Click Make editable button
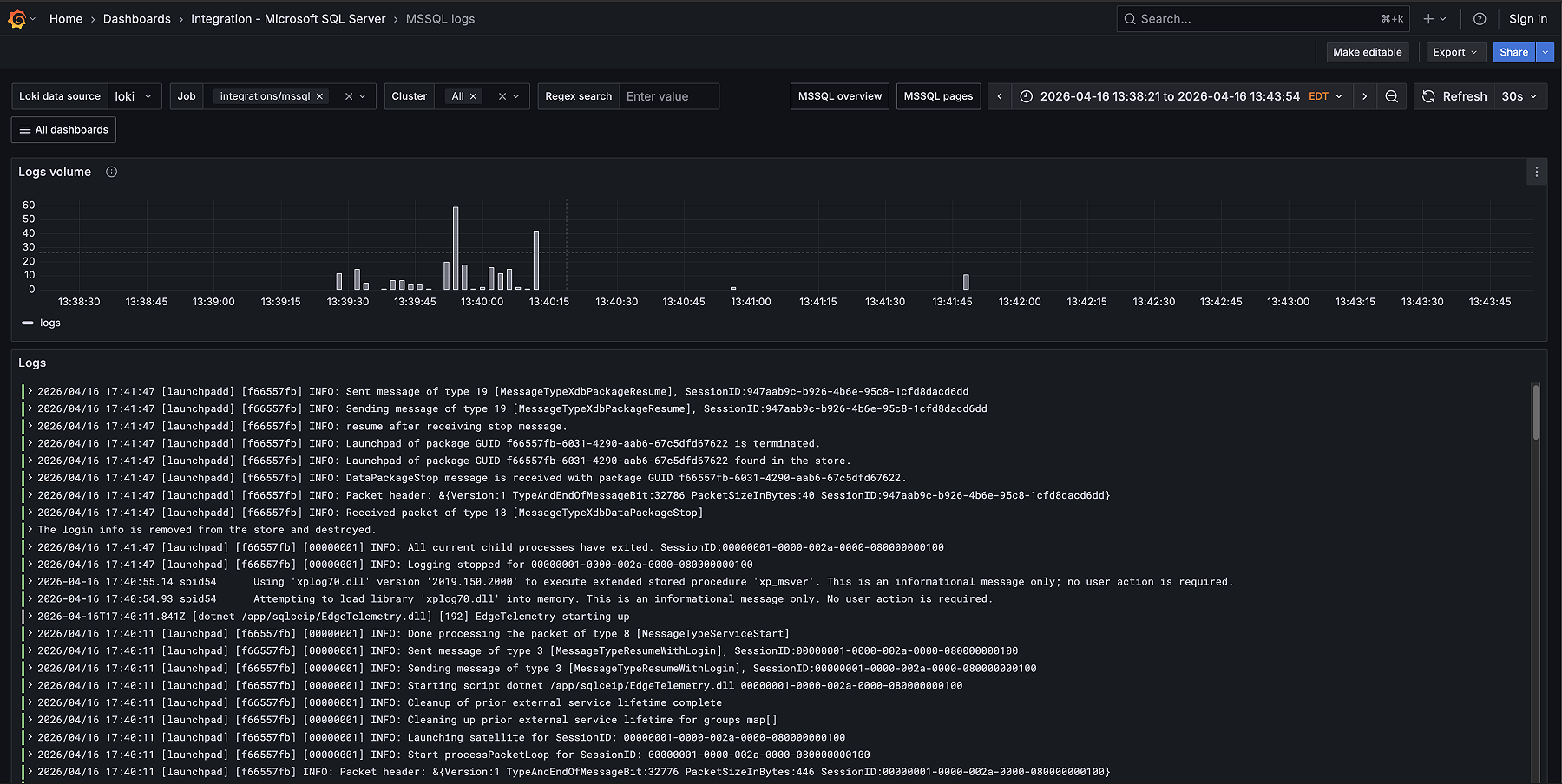 tap(1368, 52)
